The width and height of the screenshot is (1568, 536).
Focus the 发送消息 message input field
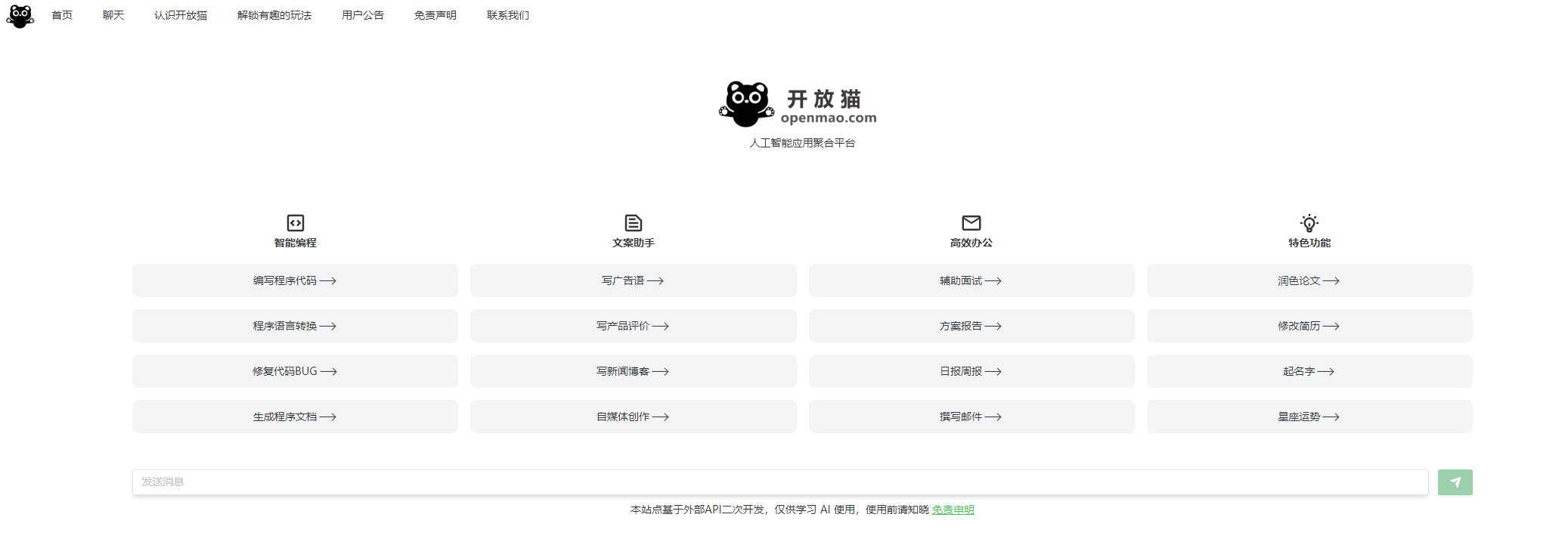click(779, 482)
